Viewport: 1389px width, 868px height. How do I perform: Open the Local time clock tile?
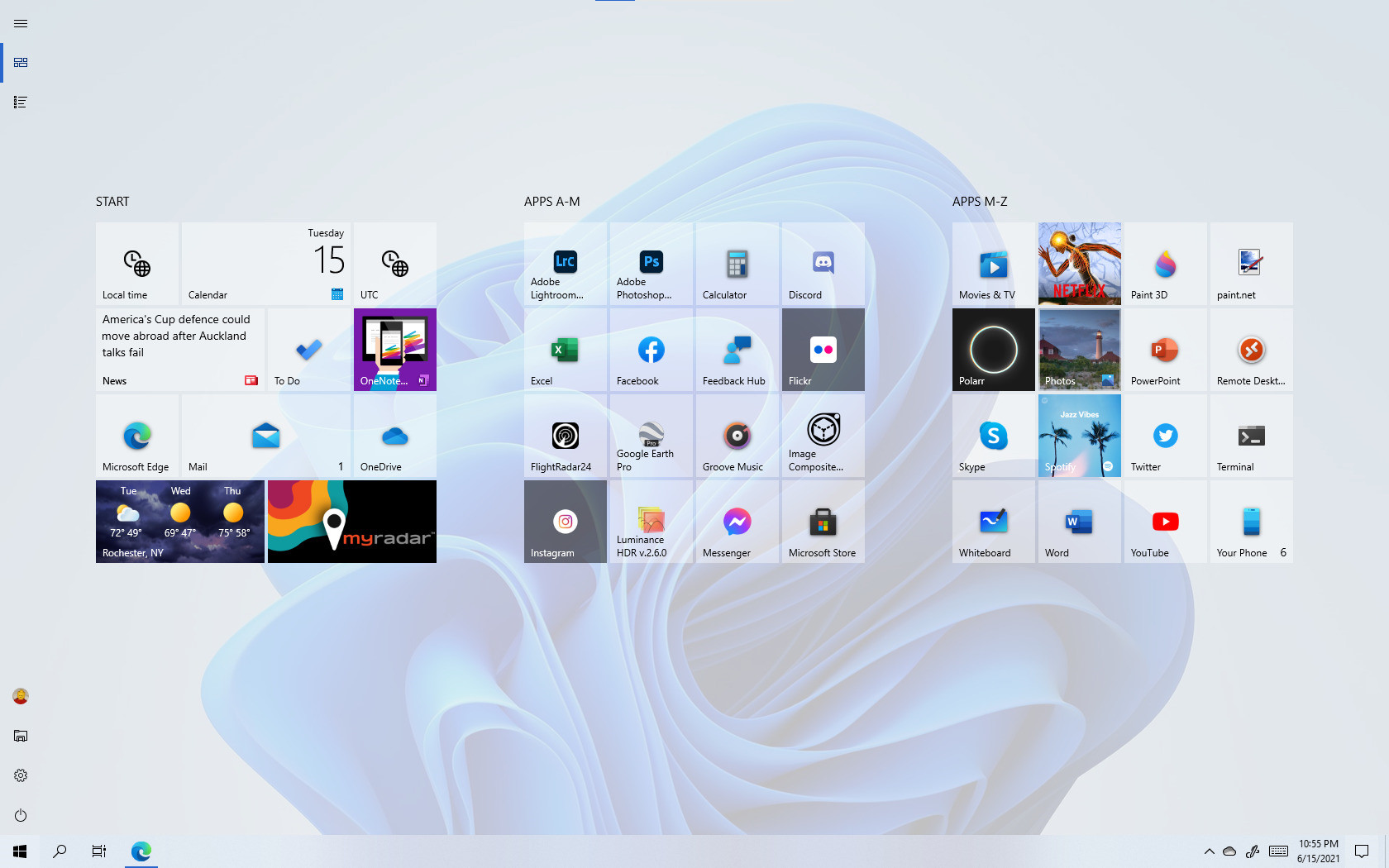137,264
